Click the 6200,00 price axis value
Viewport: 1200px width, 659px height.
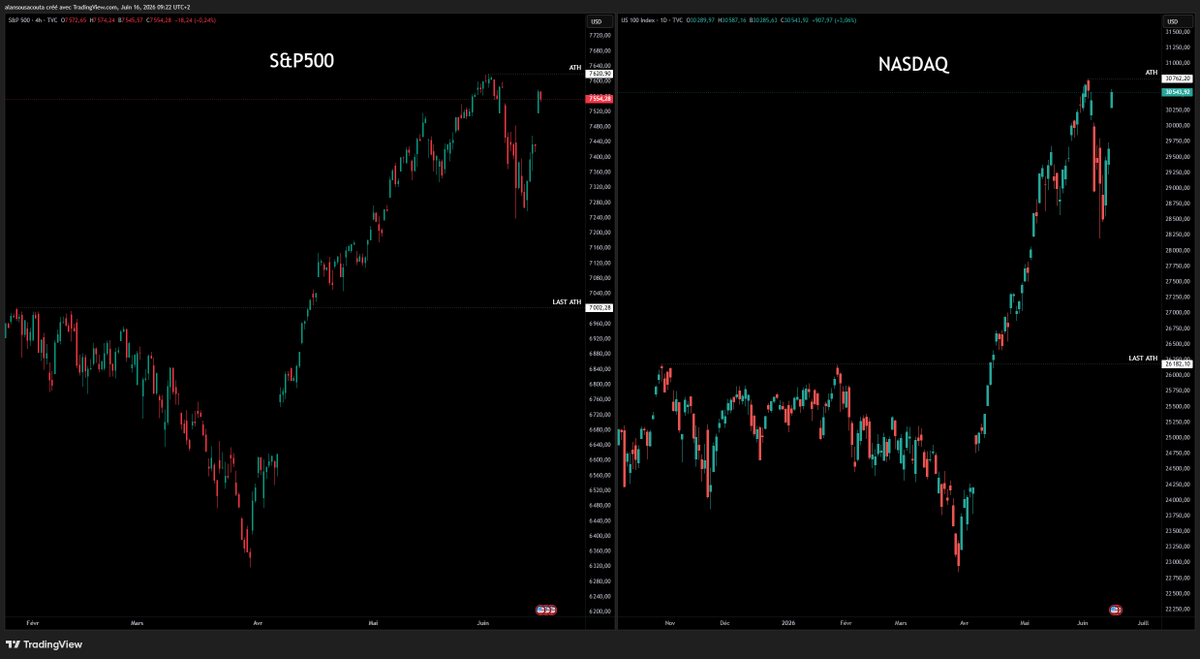coord(600,611)
